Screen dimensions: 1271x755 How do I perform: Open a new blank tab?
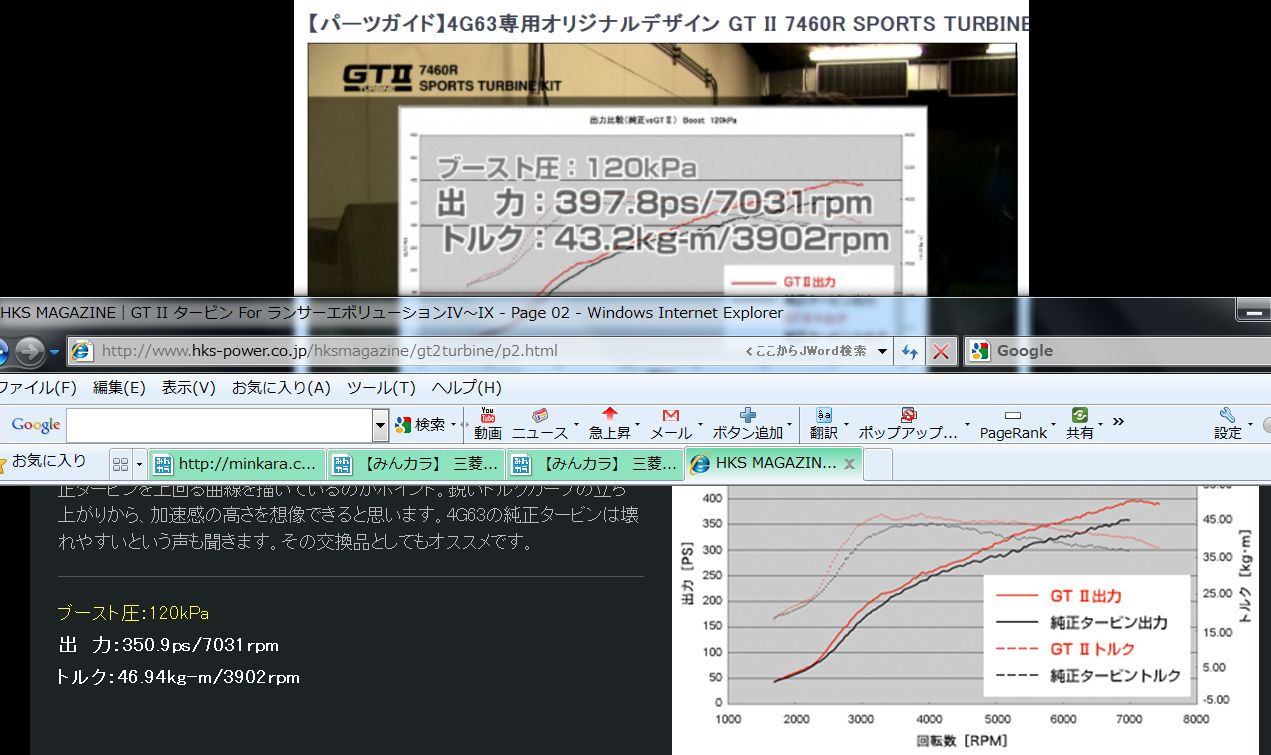coord(877,464)
